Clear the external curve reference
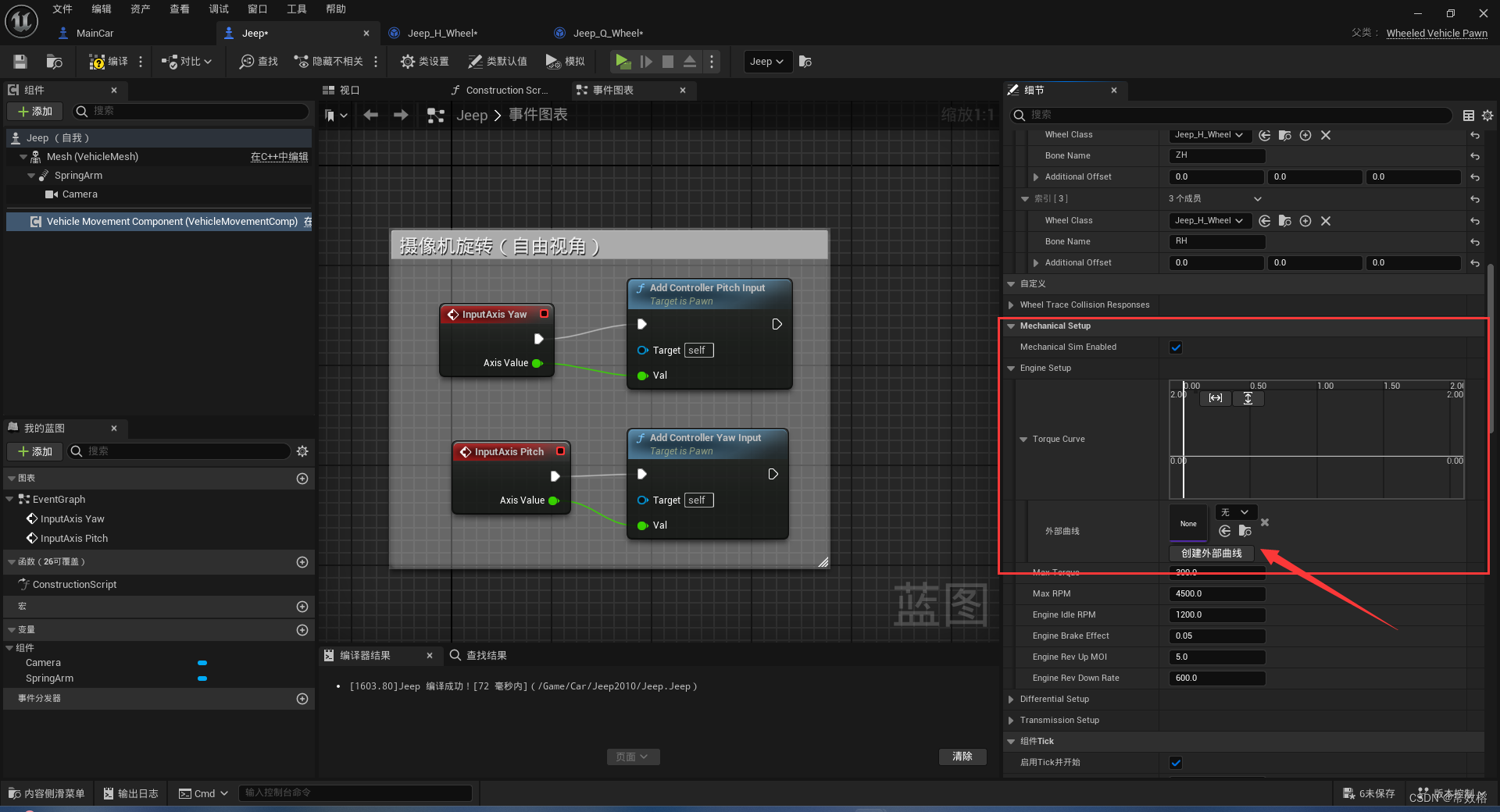 pos(1265,522)
